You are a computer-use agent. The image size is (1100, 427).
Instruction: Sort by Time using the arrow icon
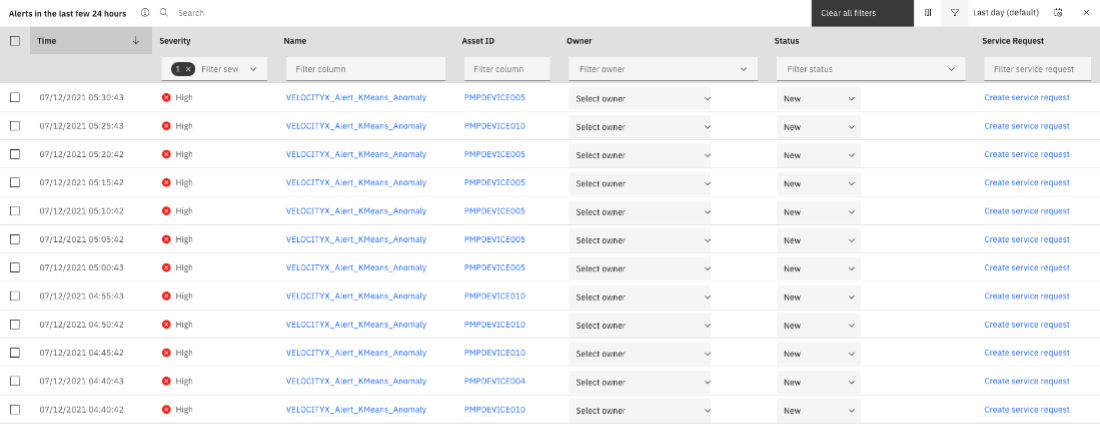pos(135,41)
